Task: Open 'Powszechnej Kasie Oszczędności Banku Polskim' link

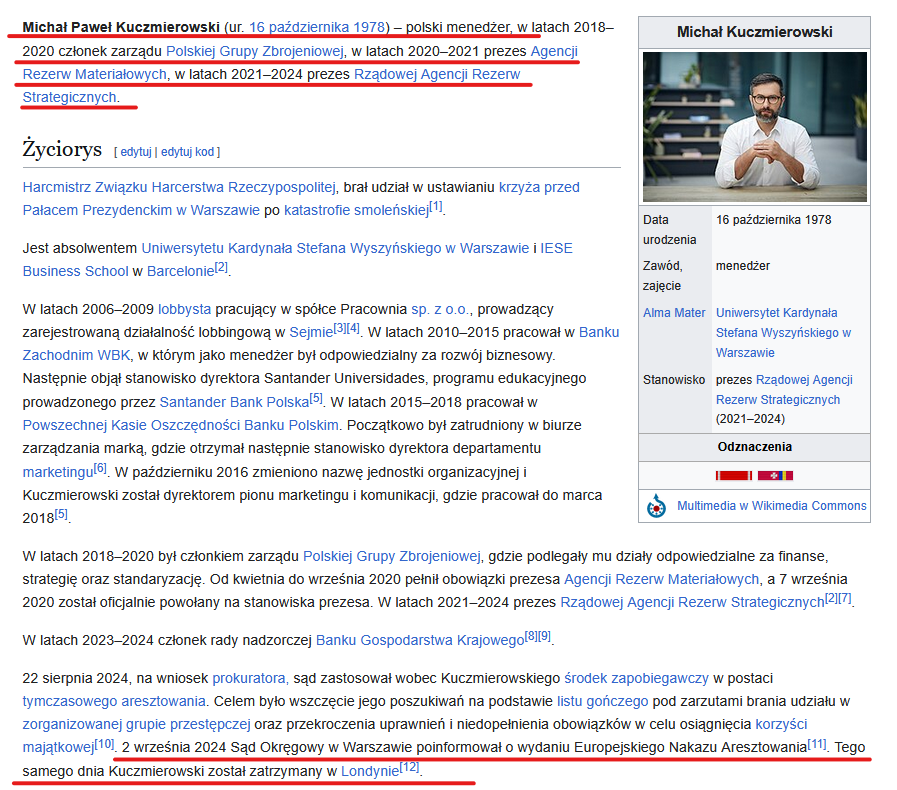Action: [180, 426]
